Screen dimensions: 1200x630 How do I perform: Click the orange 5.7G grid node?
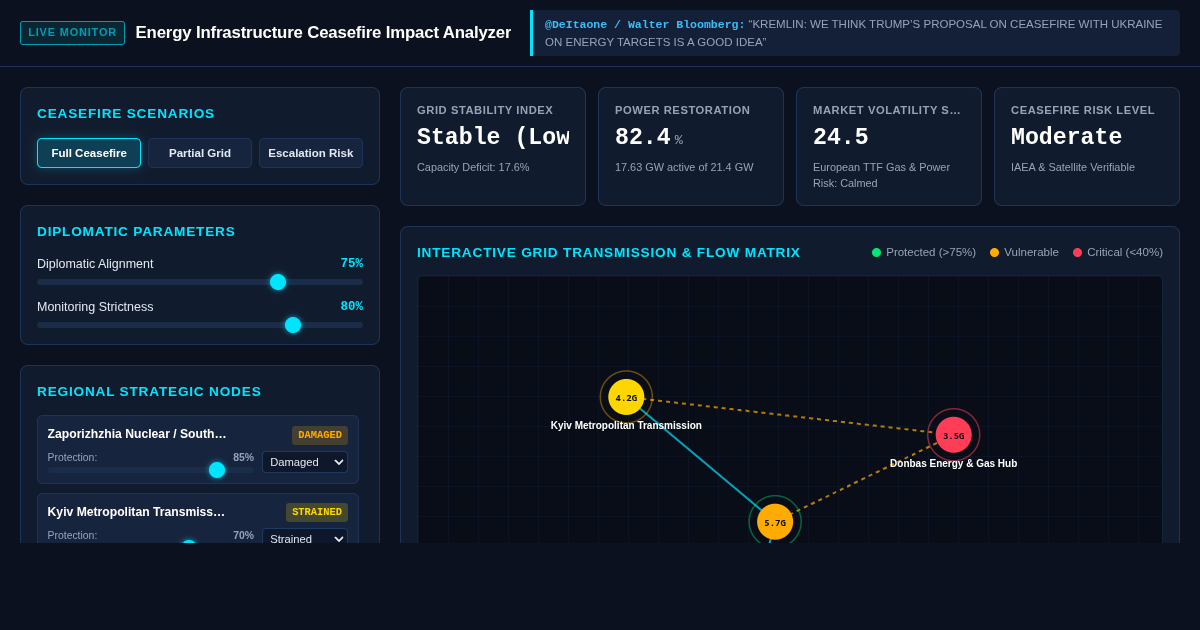[775, 522]
